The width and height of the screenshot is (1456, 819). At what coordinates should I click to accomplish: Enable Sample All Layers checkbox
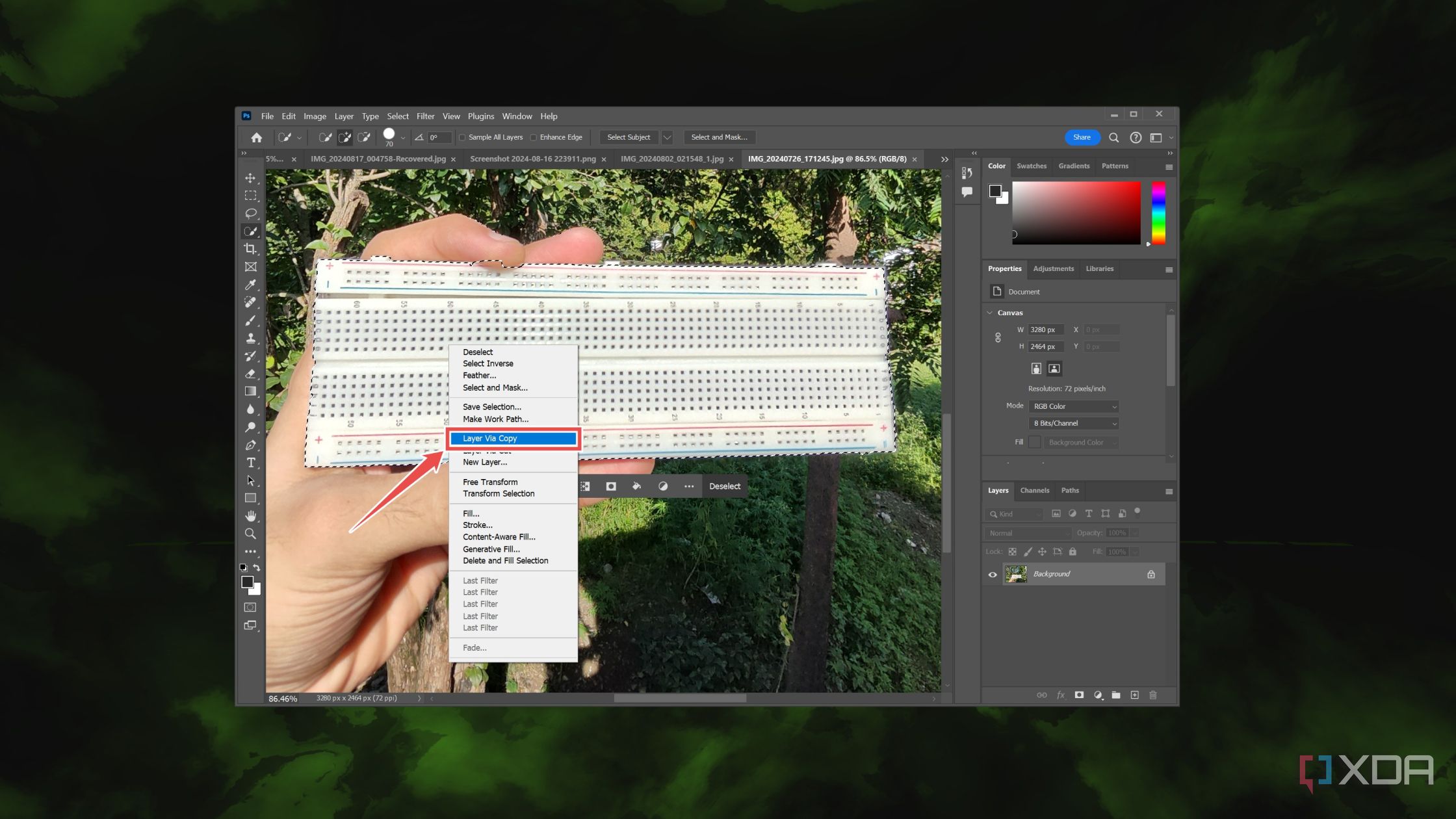pyautogui.click(x=462, y=137)
